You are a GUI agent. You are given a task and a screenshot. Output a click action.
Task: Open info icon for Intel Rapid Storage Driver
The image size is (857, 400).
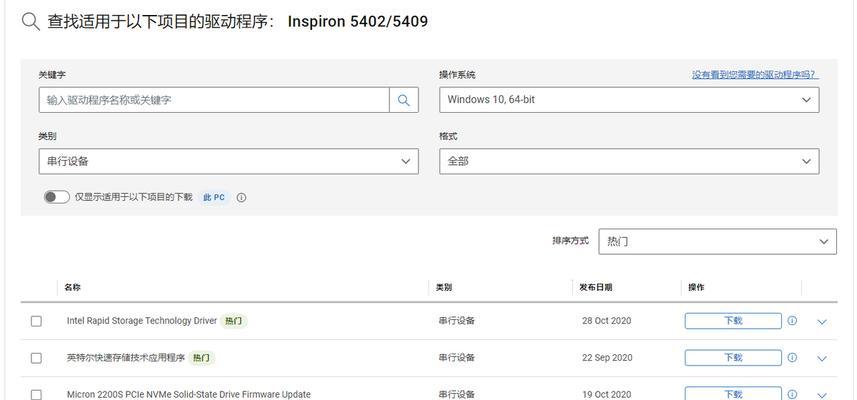click(792, 321)
